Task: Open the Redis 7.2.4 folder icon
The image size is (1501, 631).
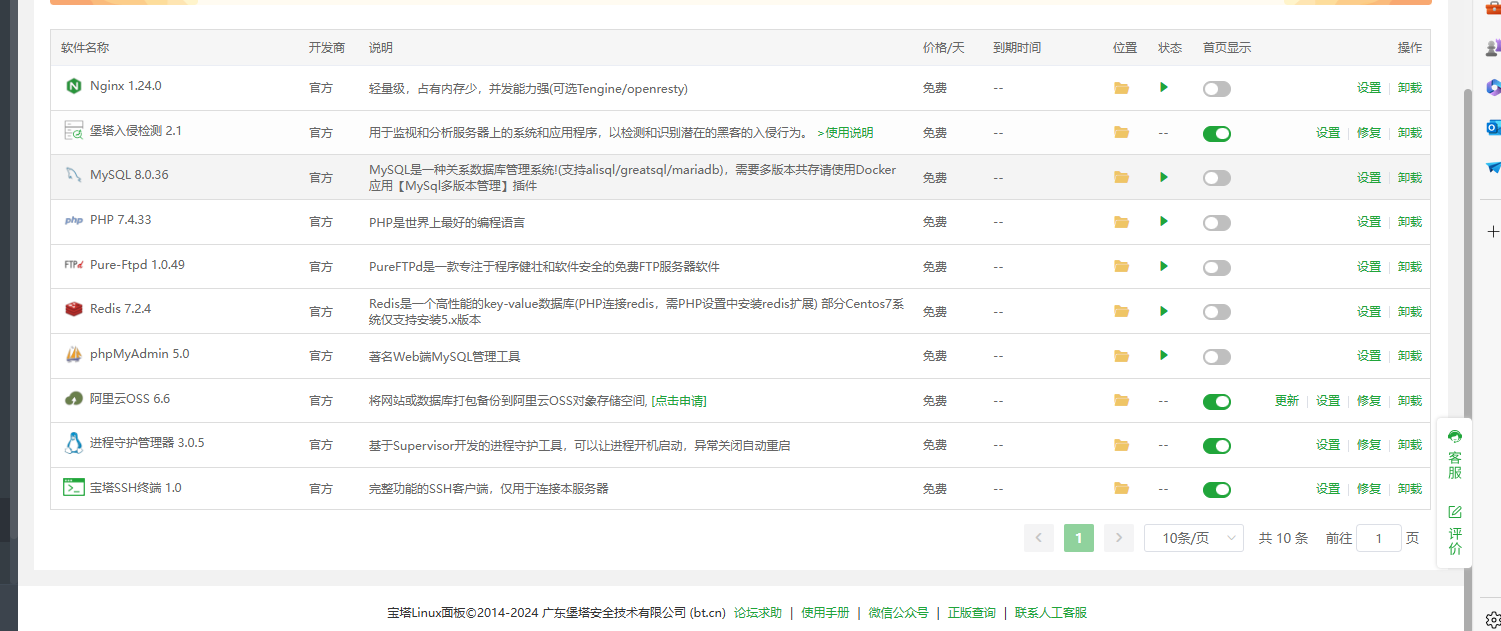Action: point(1121,311)
